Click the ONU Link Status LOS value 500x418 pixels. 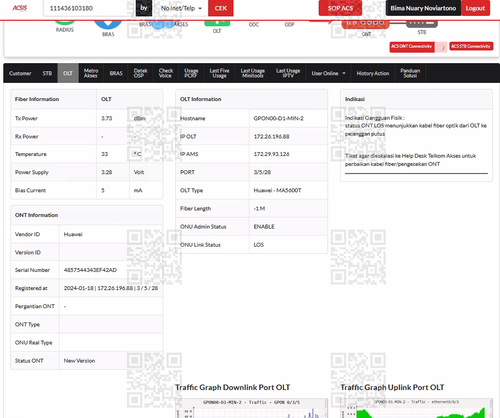point(259,245)
